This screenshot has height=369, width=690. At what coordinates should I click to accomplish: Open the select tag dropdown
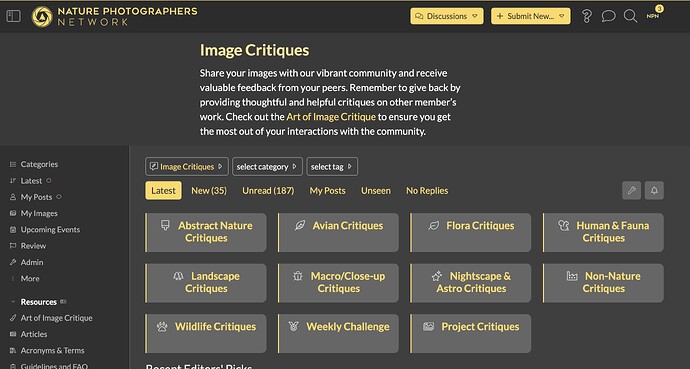point(332,167)
